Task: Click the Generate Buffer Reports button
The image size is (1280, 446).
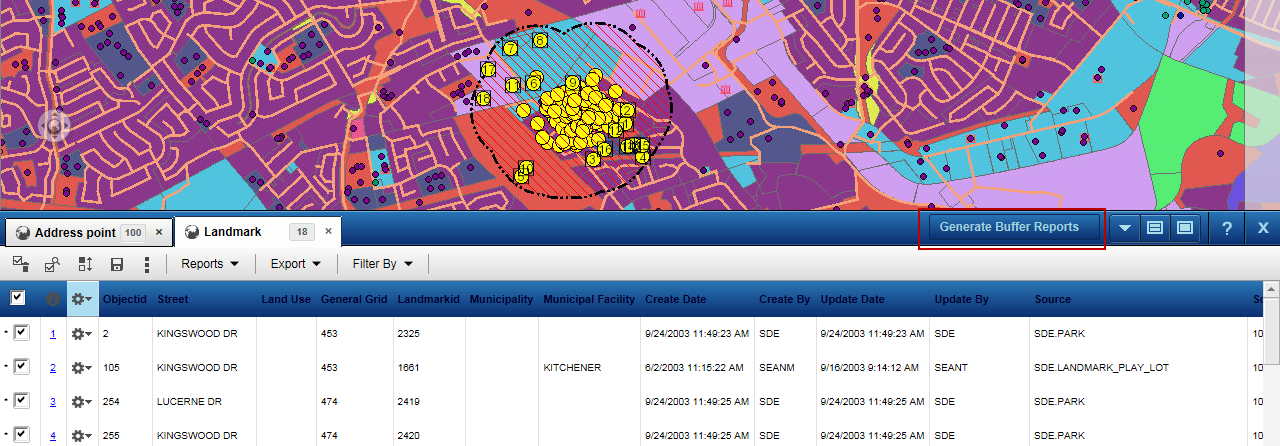Action: [x=1009, y=227]
